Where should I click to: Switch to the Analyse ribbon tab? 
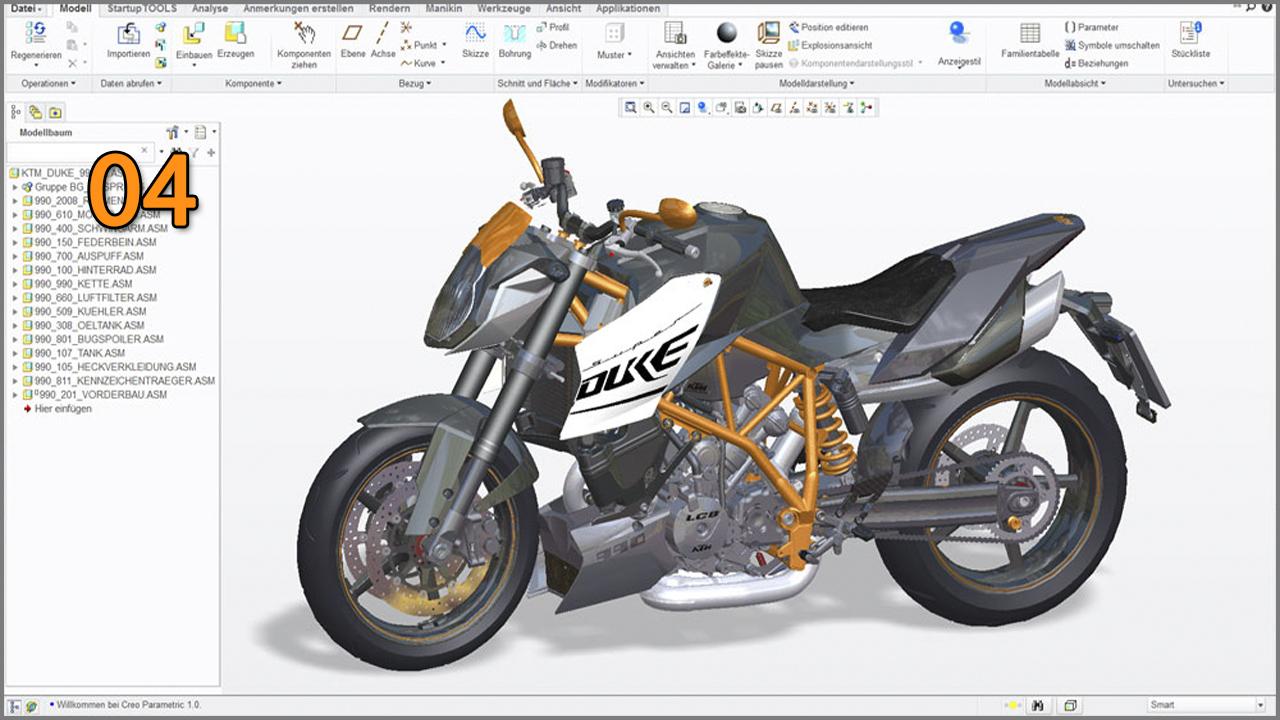209,8
